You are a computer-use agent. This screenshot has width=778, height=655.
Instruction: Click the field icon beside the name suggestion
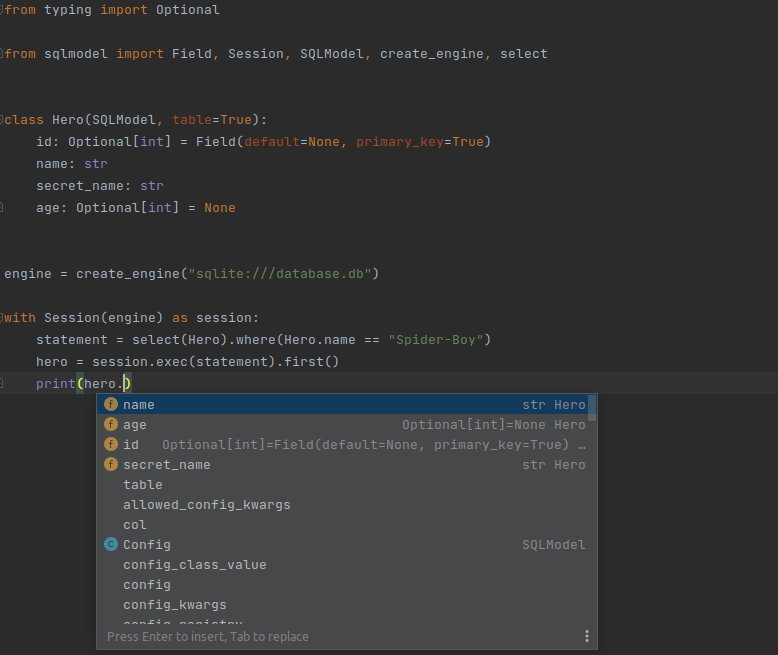[x=111, y=405]
